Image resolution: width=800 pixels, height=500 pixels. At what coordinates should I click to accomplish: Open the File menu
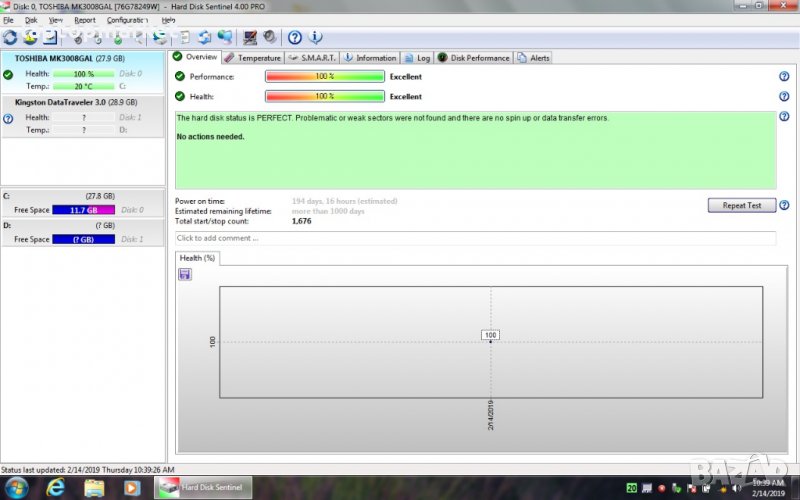coord(8,20)
